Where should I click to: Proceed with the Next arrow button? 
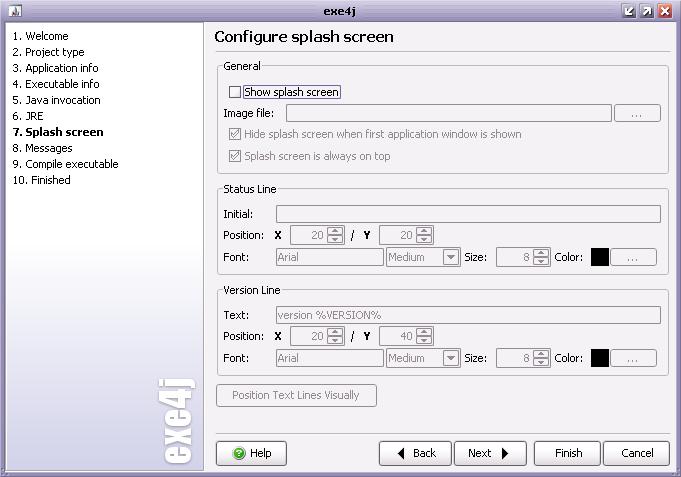(490, 453)
